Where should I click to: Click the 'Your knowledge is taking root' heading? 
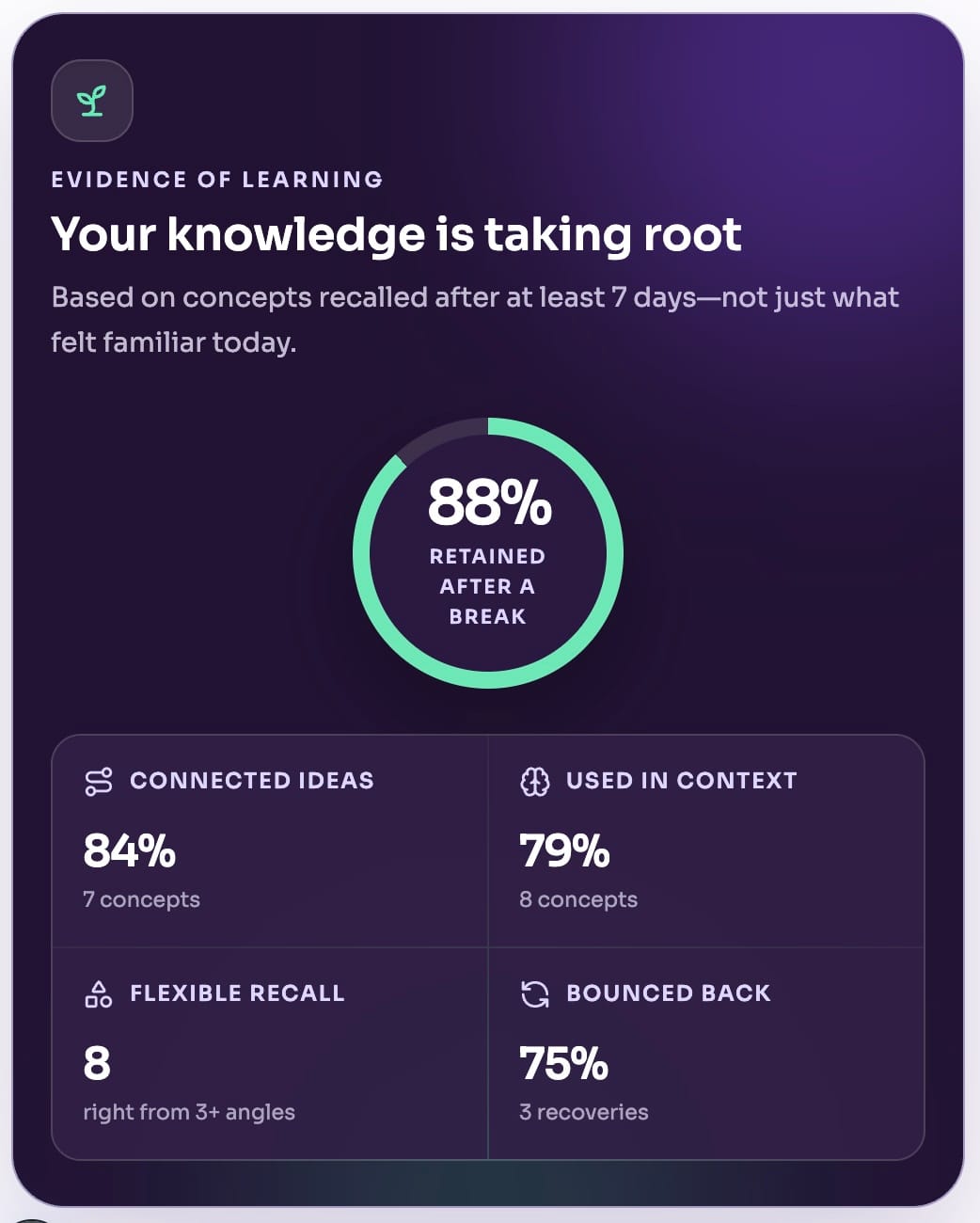coord(397,234)
